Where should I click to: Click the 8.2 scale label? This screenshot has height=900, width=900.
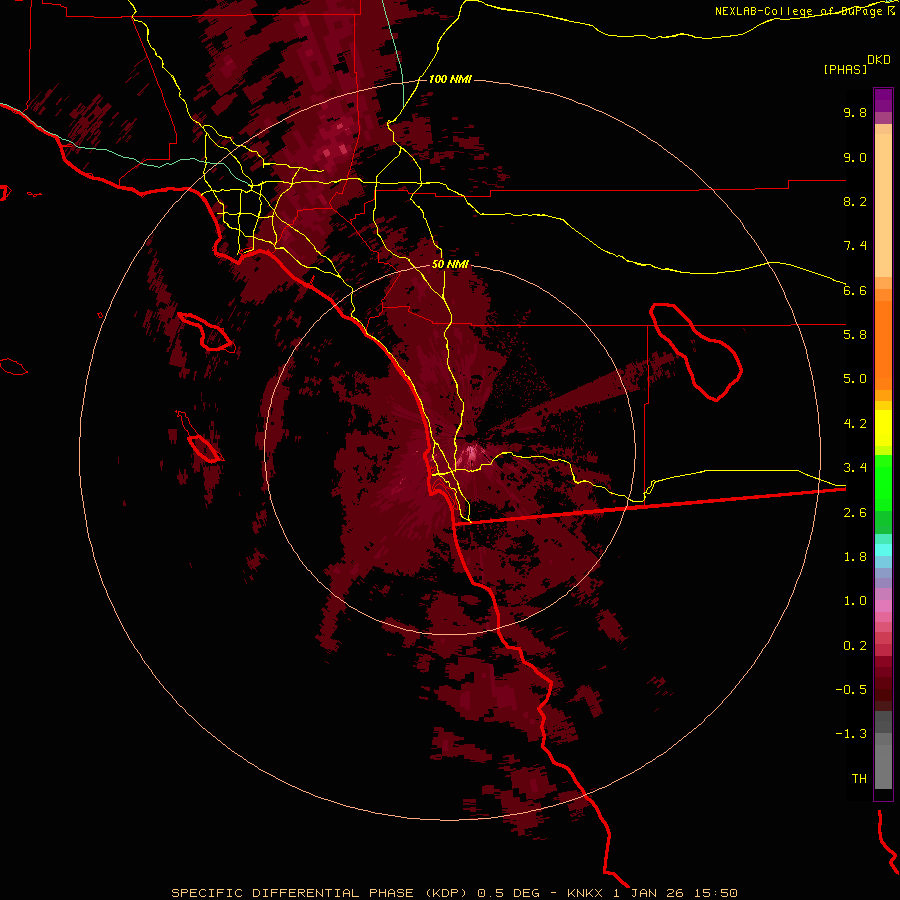point(855,201)
